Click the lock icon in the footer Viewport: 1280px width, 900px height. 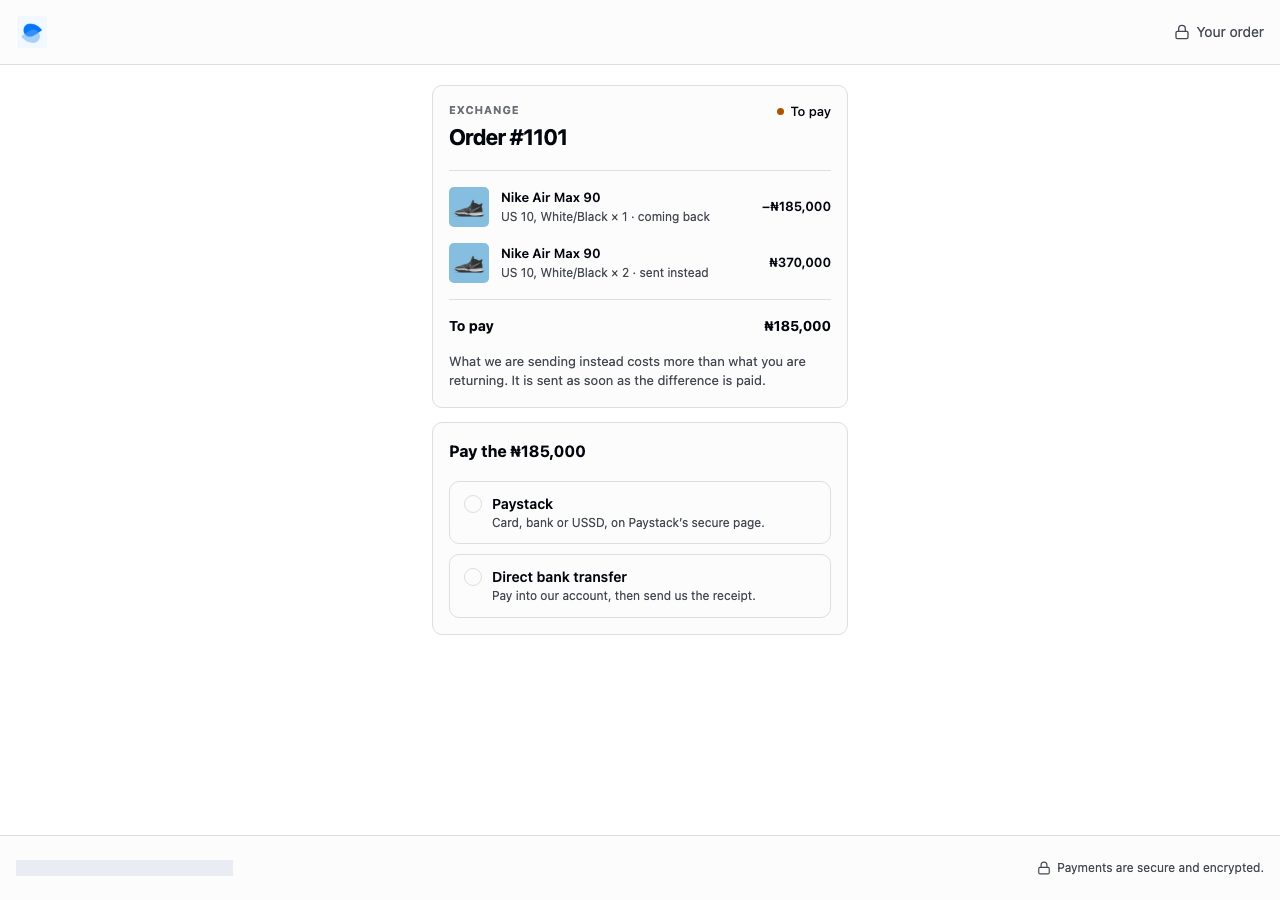(1044, 868)
